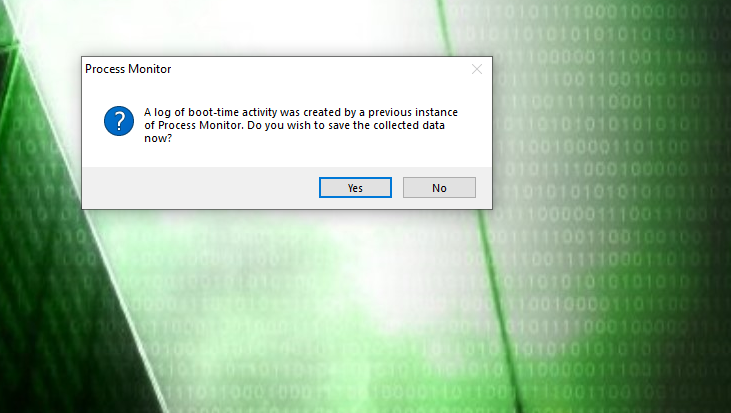Click the Process Monitor title text
The width and height of the screenshot is (731, 413).
[x=128, y=69]
